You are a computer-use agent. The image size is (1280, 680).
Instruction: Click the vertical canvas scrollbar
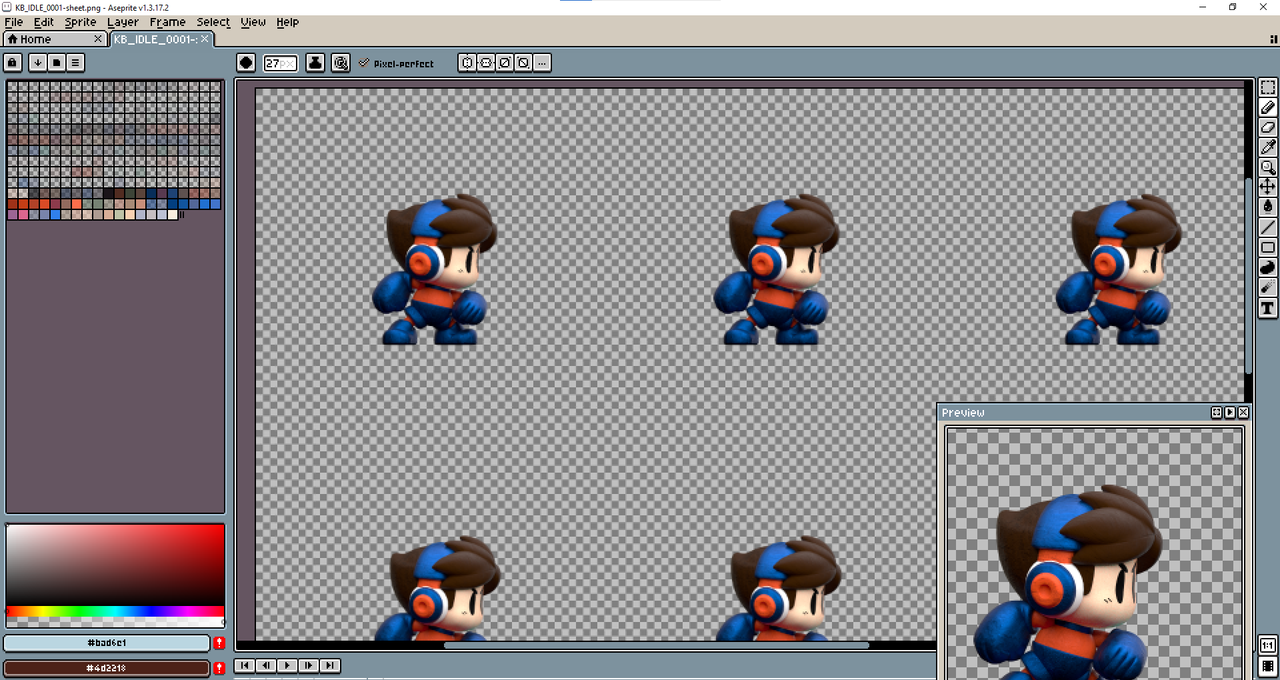pyautogui.click(x=1249, y=276)
